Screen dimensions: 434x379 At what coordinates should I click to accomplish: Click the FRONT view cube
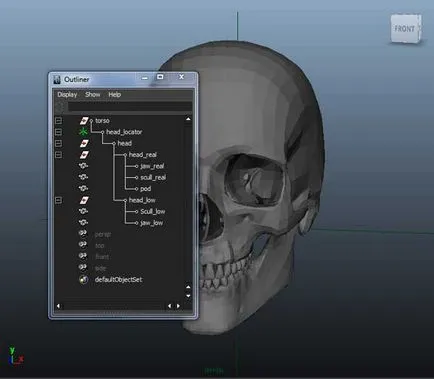(406, 29)
